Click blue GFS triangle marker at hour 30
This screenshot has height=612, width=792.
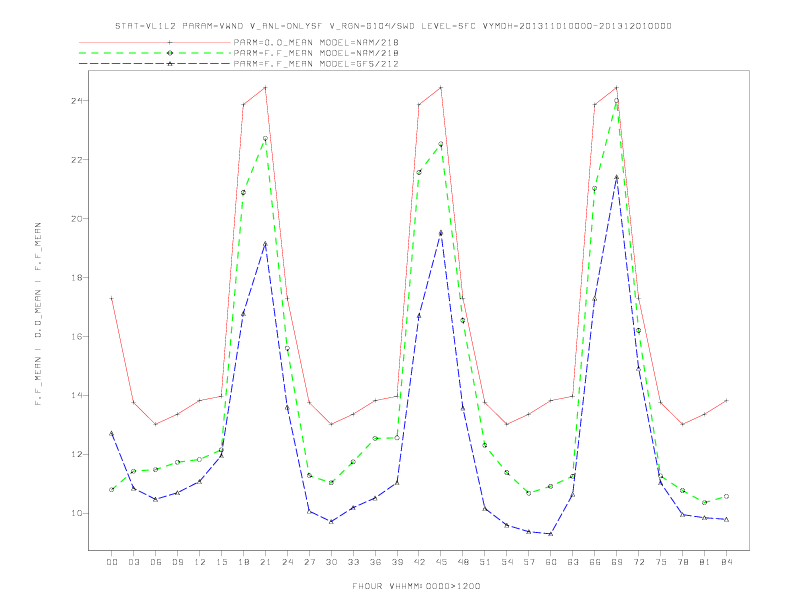[x=331, y=522]
